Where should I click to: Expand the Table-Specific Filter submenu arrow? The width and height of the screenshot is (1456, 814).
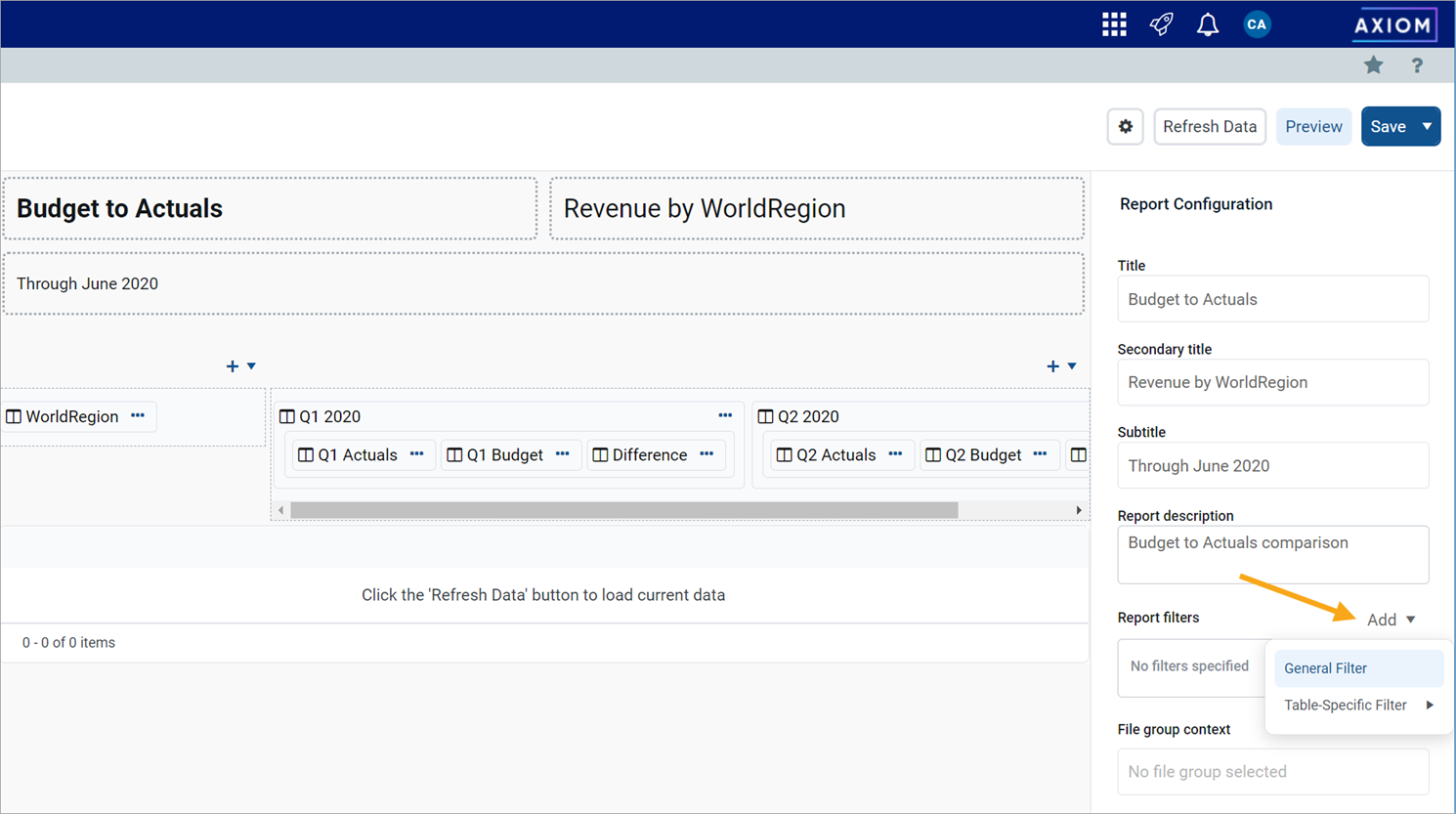tap(1430, 705)
